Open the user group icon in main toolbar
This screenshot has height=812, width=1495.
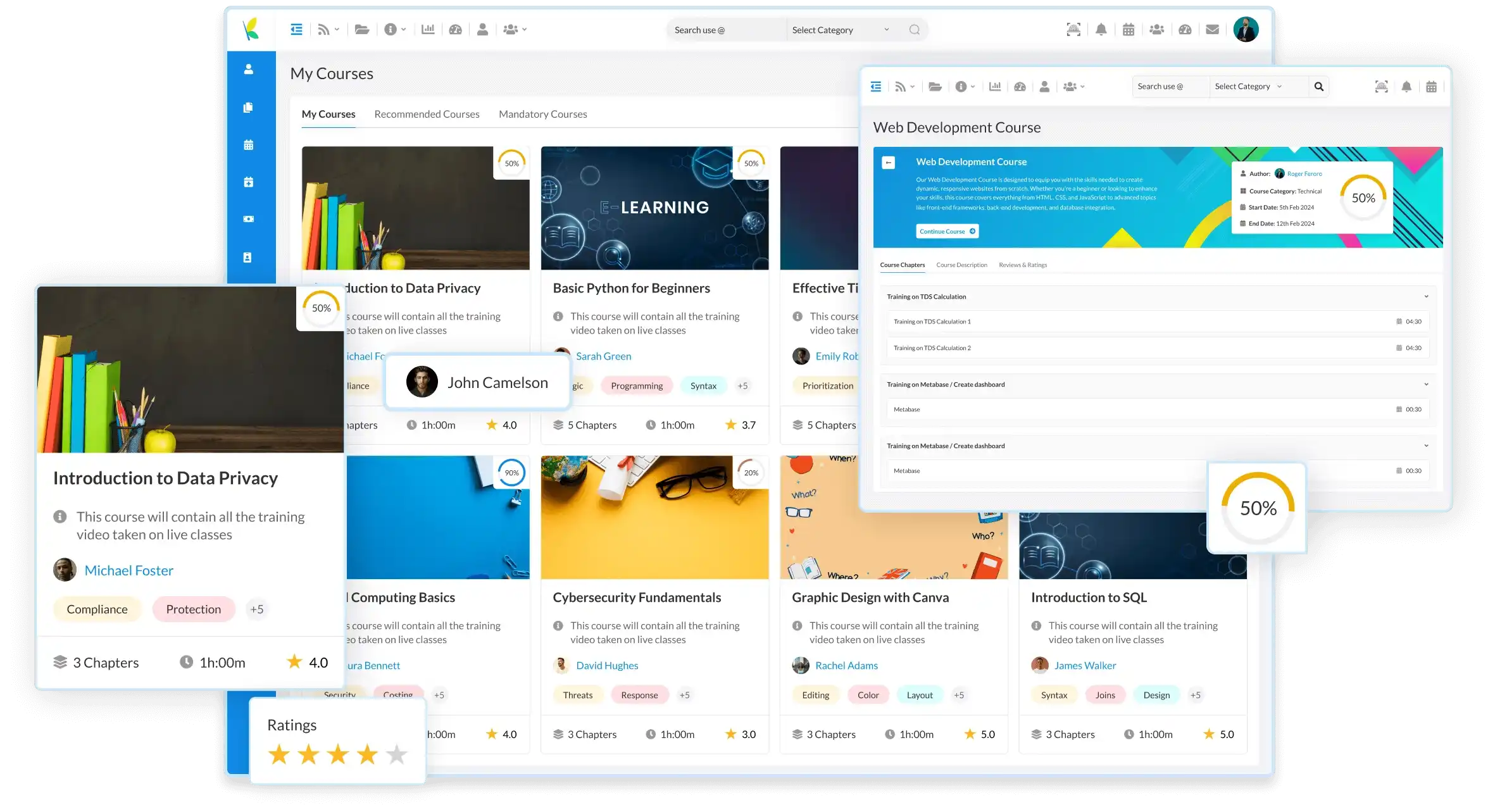coord(510,29)
